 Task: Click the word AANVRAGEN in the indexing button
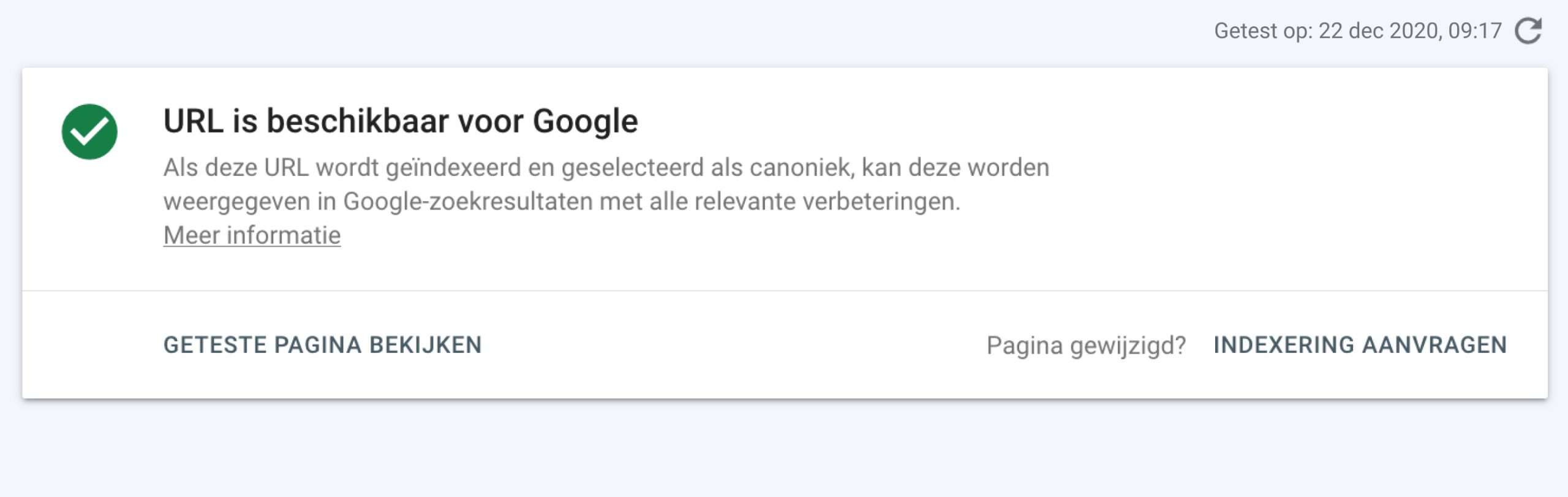(x=1434, y=345)
